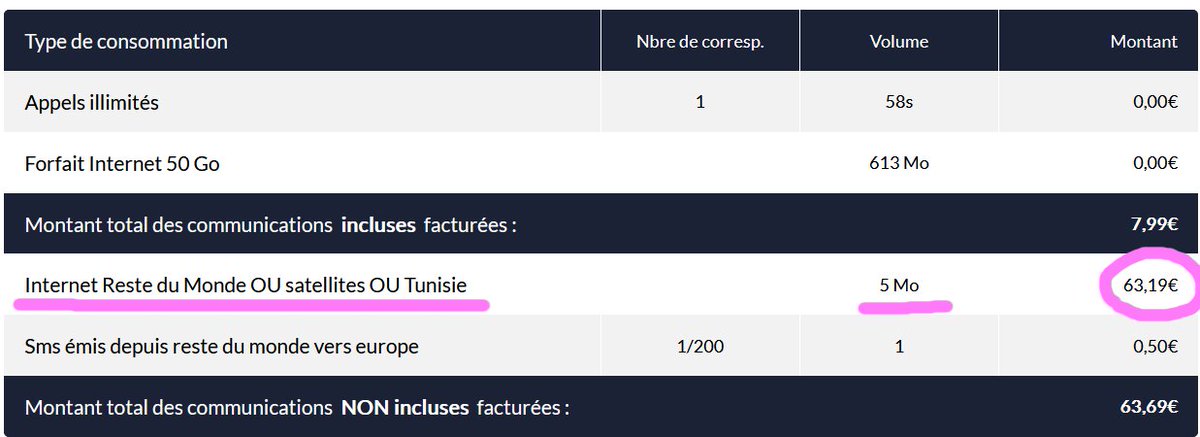Click the 613 Mo volume value

(x=899, y=163)
